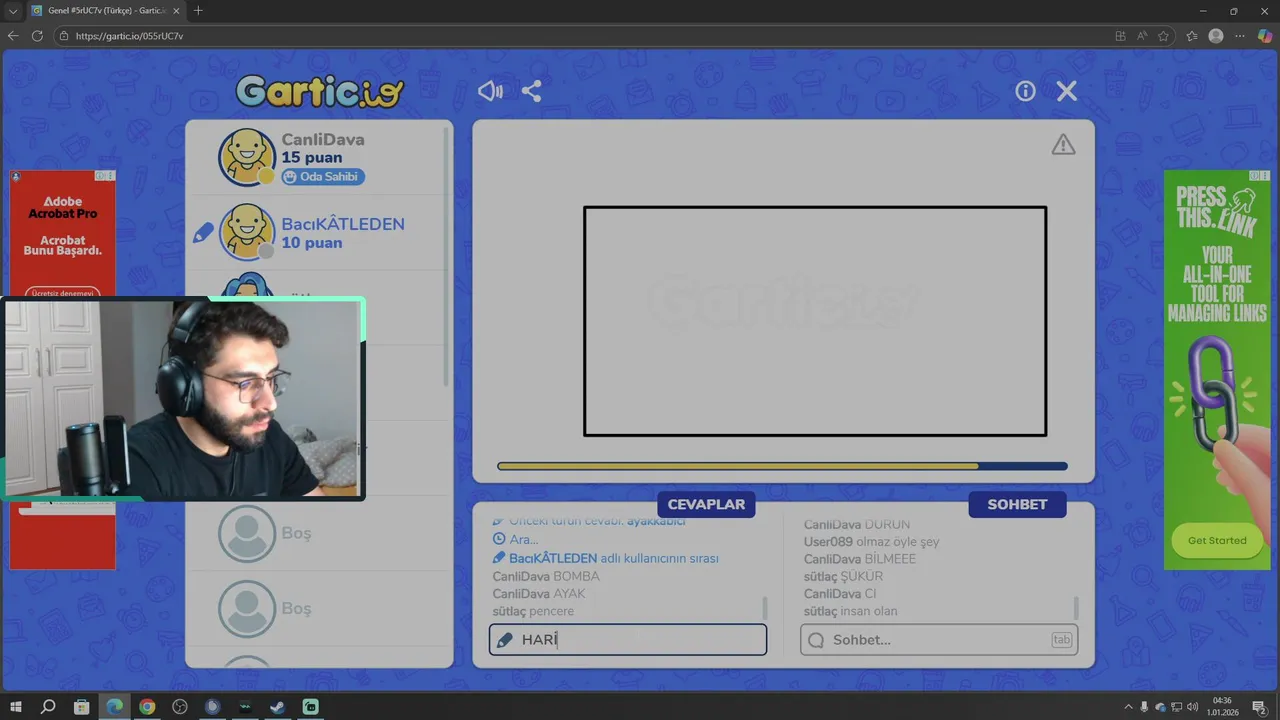Click the 'sütlaç pencere' answer entry

pos(533,611)
